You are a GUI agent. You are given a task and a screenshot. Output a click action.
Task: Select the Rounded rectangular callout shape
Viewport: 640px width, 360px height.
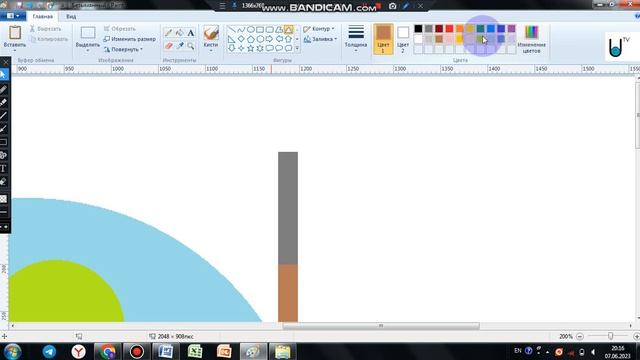click(x=269, y=48)
